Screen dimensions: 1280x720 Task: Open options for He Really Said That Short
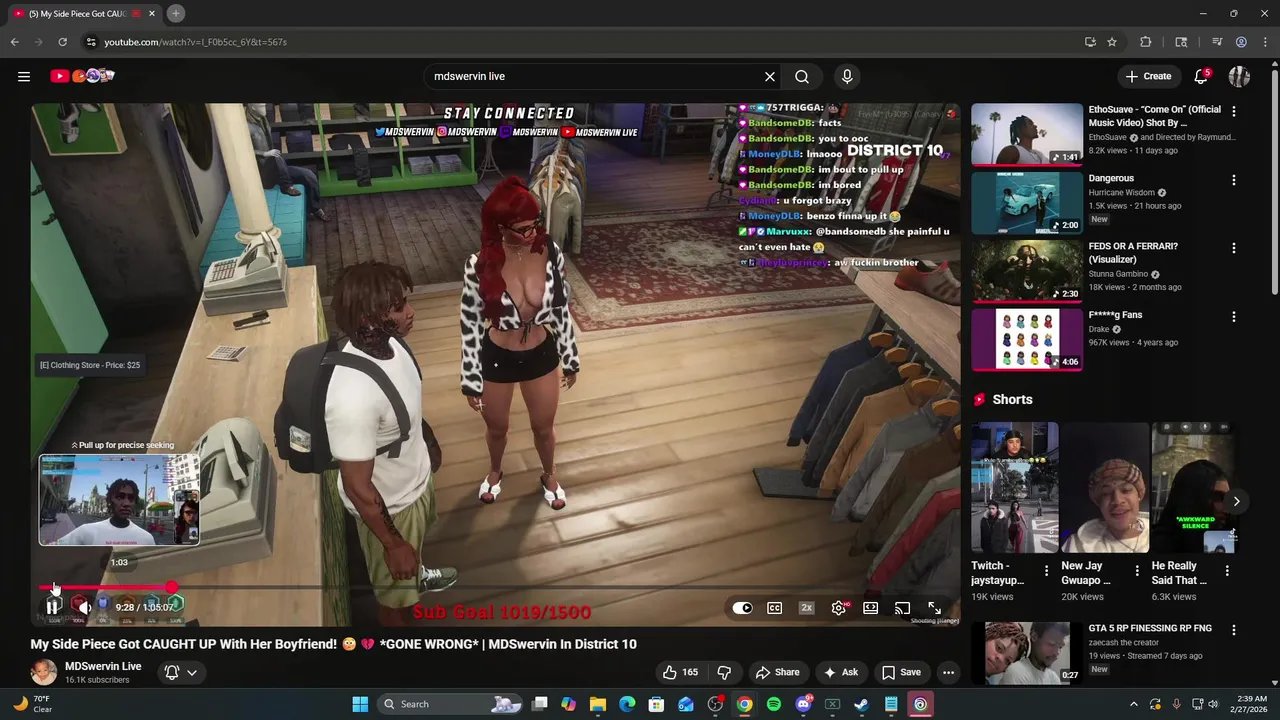(x=1227, y=571)
